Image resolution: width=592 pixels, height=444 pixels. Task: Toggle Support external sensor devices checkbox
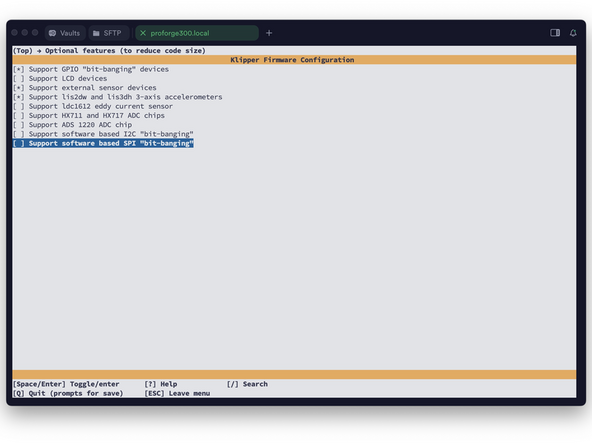(x=18, y=88)
